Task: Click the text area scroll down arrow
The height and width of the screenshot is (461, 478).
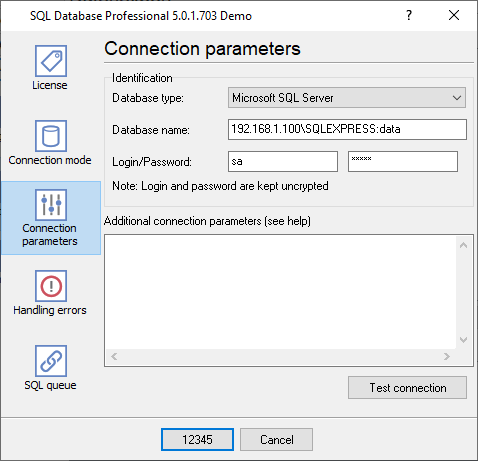Action: (463, 340)
